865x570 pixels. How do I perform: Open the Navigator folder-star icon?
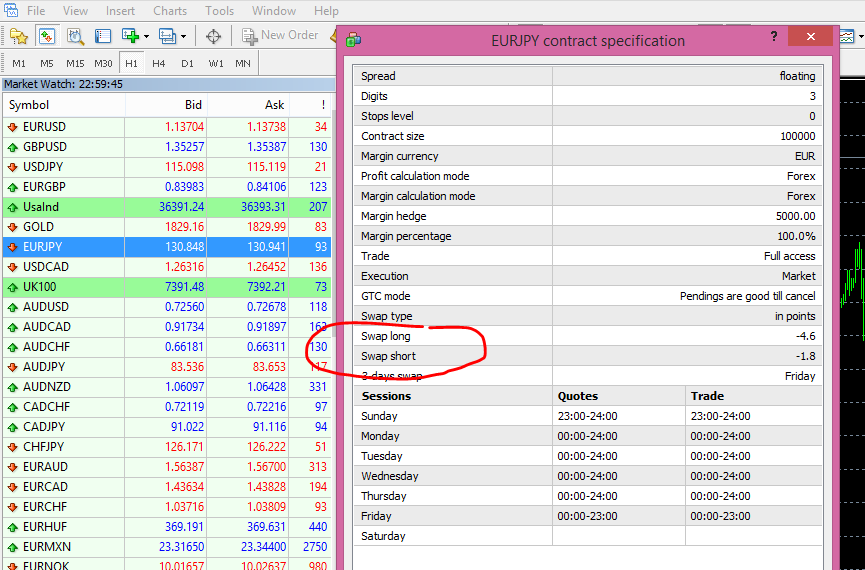coord(18,36)
